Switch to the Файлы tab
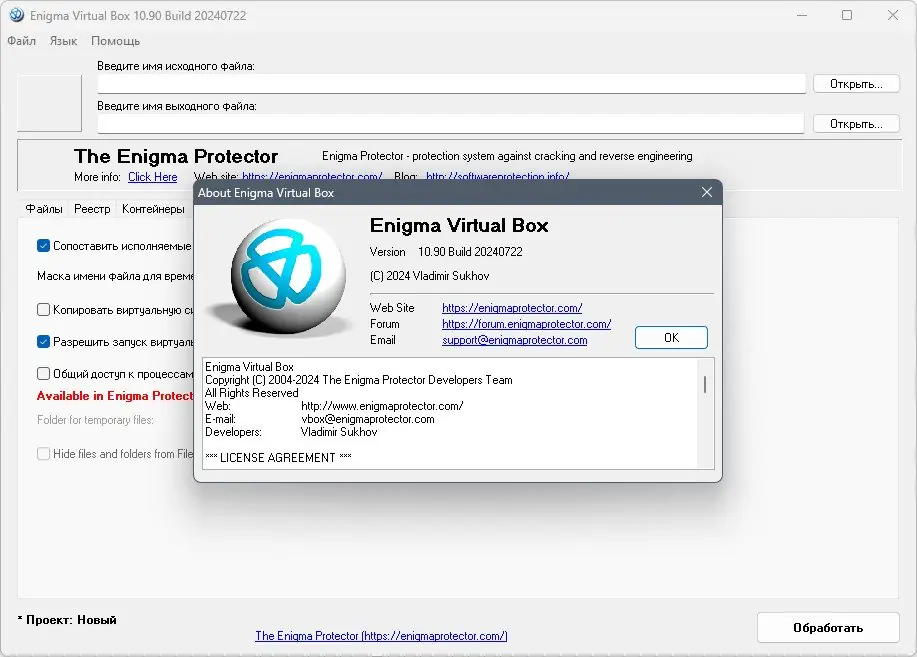The height and width of the screenshot is (657, 917). coord(44,209)
